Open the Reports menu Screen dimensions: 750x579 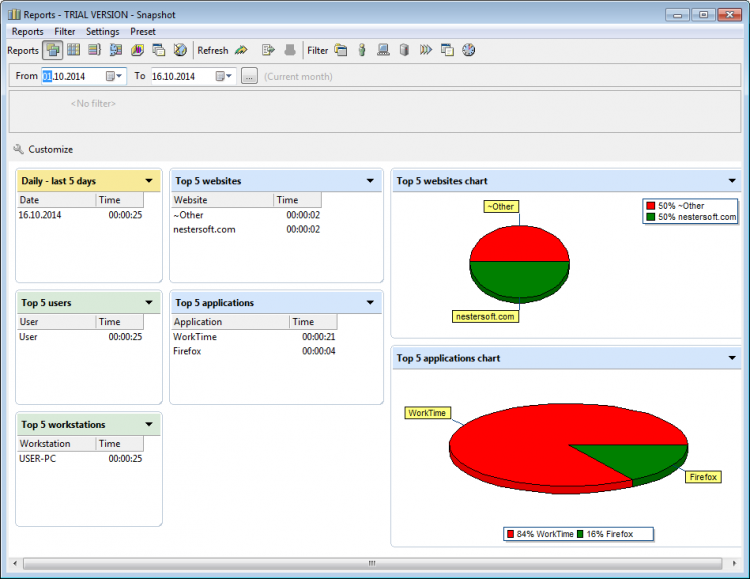coord(28,32)
